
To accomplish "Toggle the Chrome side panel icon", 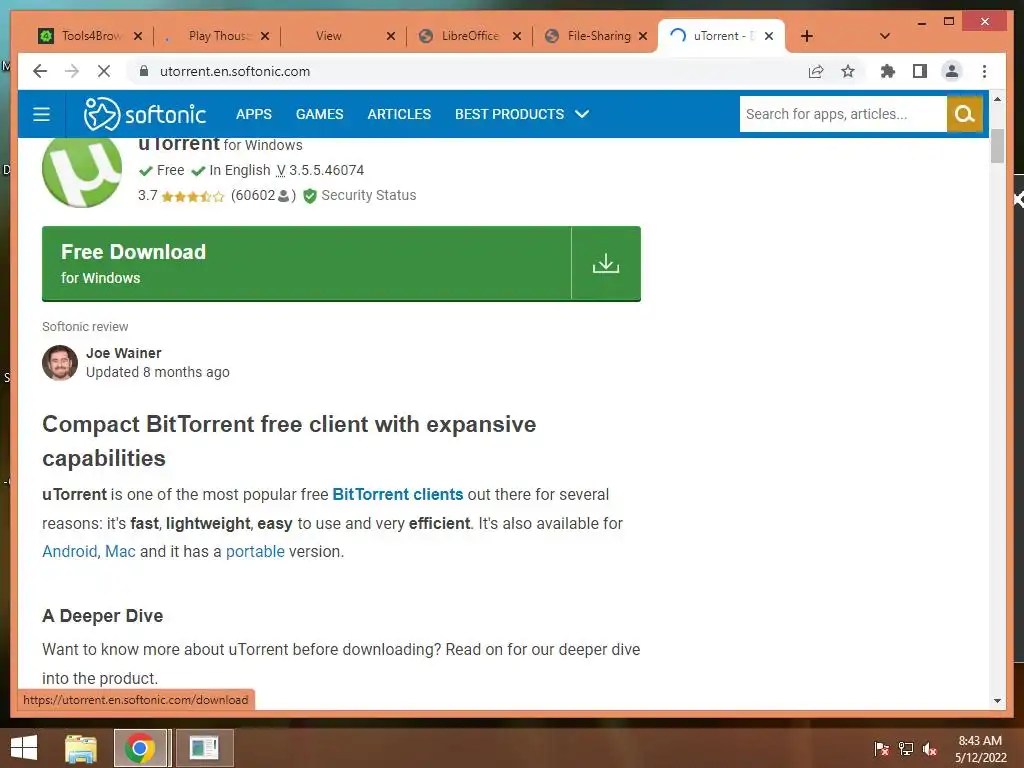I will [920, 71].
